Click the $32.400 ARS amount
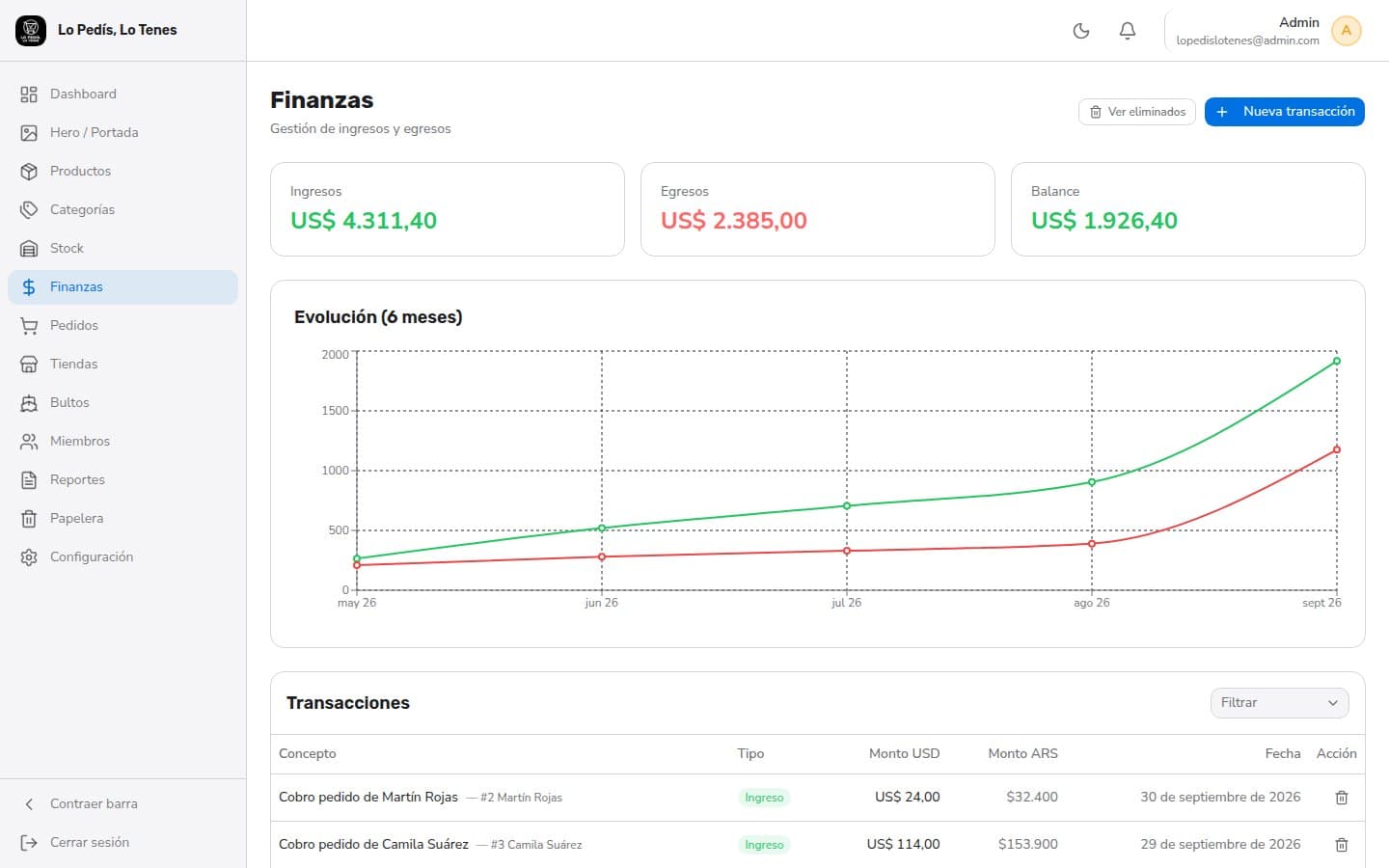This screenshot has width=1389, height=868. tap(1032, 797)
